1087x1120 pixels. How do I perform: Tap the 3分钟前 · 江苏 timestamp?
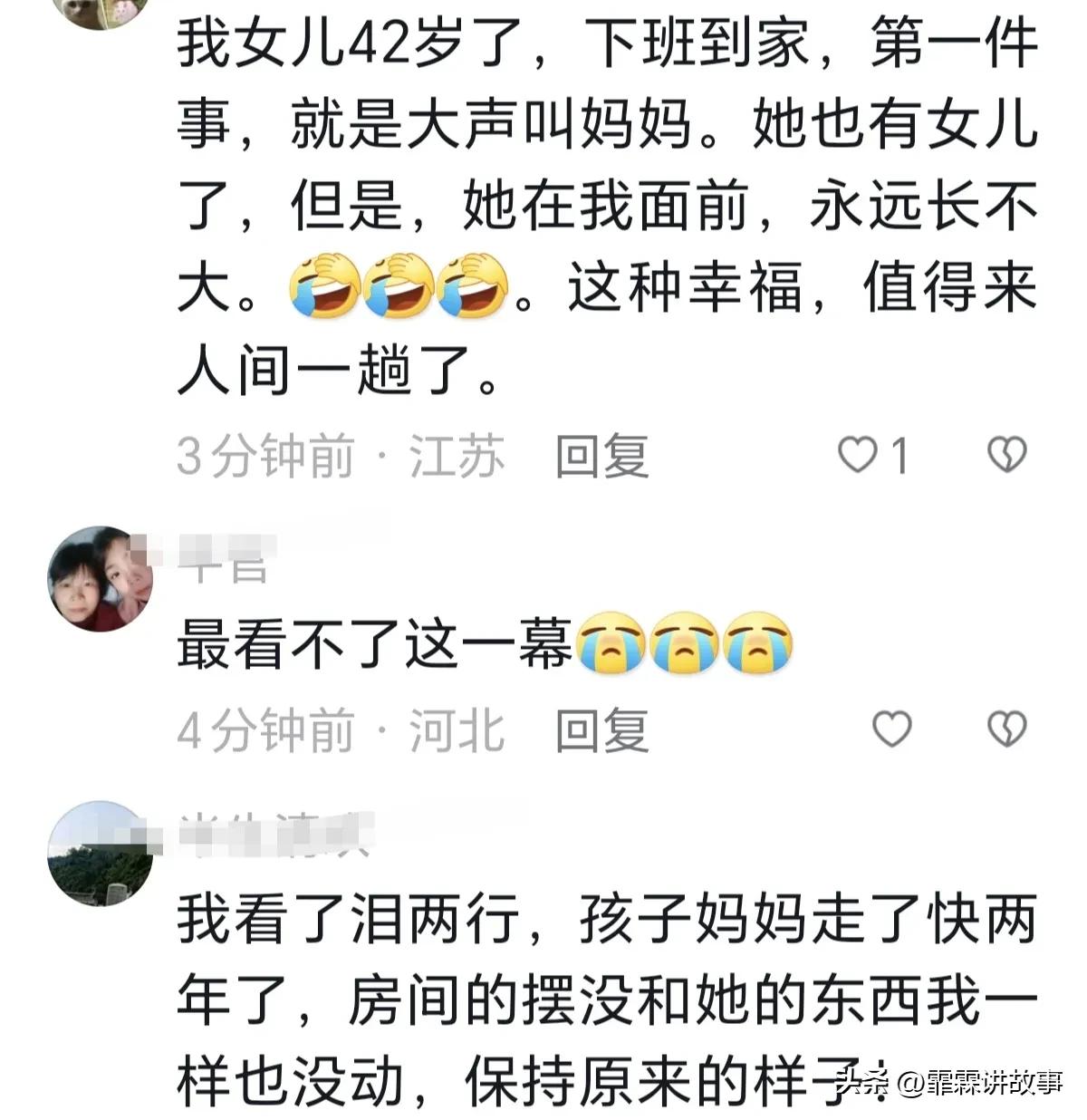click(x=341, y=456)
